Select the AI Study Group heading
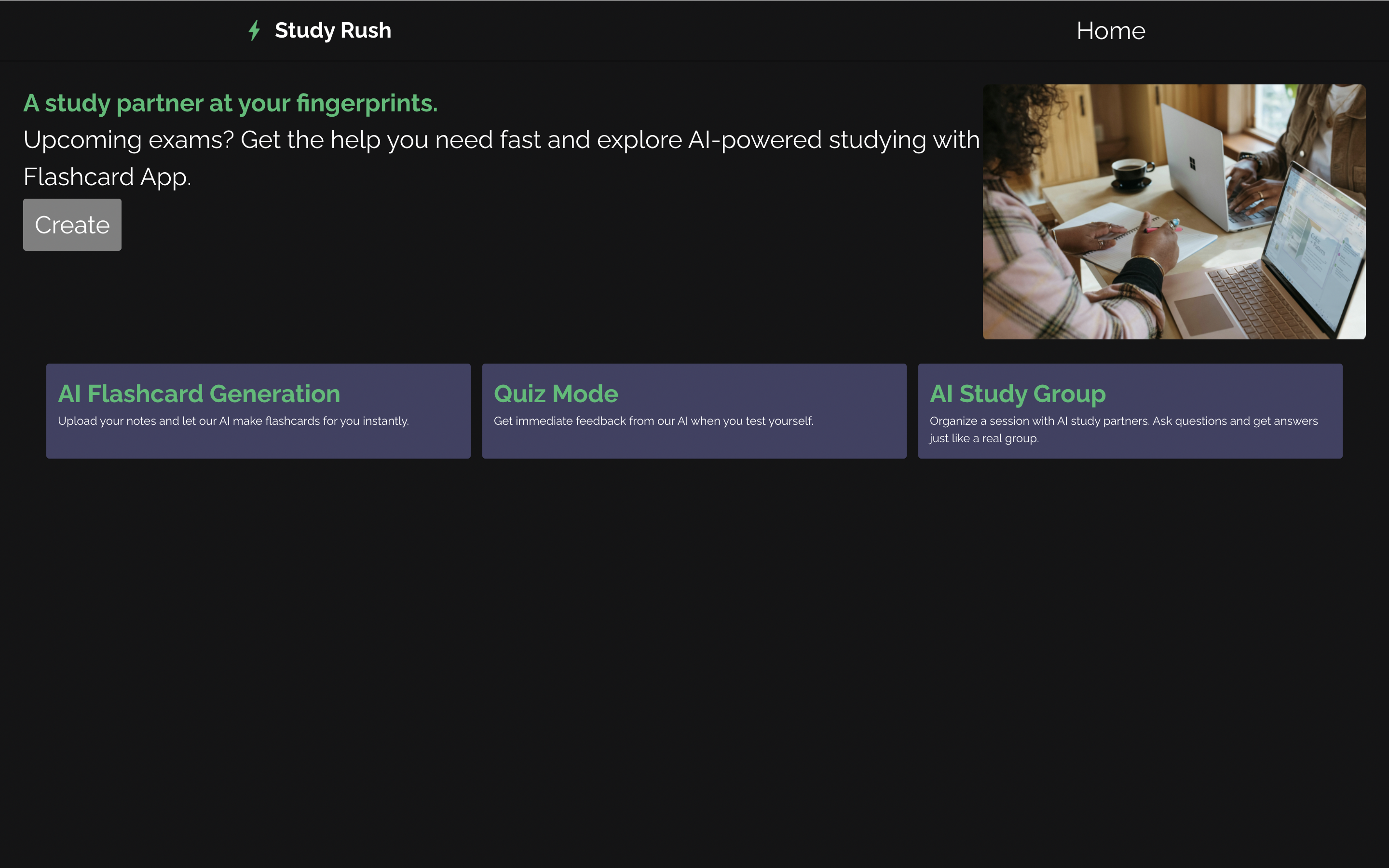The height and width of the screenshot is (868, 1389). pyautogui.click(x=1017, y=394)
